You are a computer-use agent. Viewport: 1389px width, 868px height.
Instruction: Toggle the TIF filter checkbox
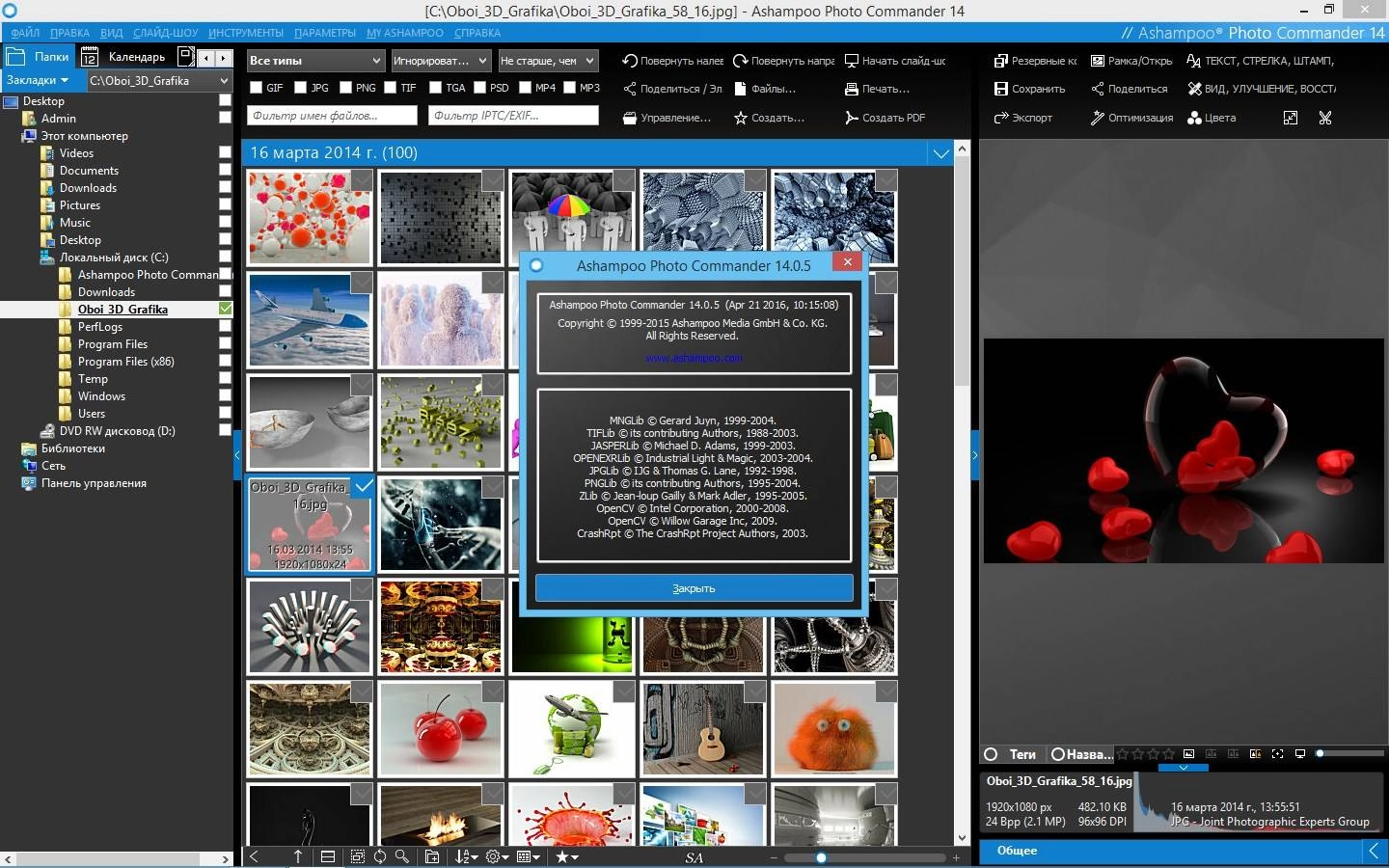(x=391, y=88)
